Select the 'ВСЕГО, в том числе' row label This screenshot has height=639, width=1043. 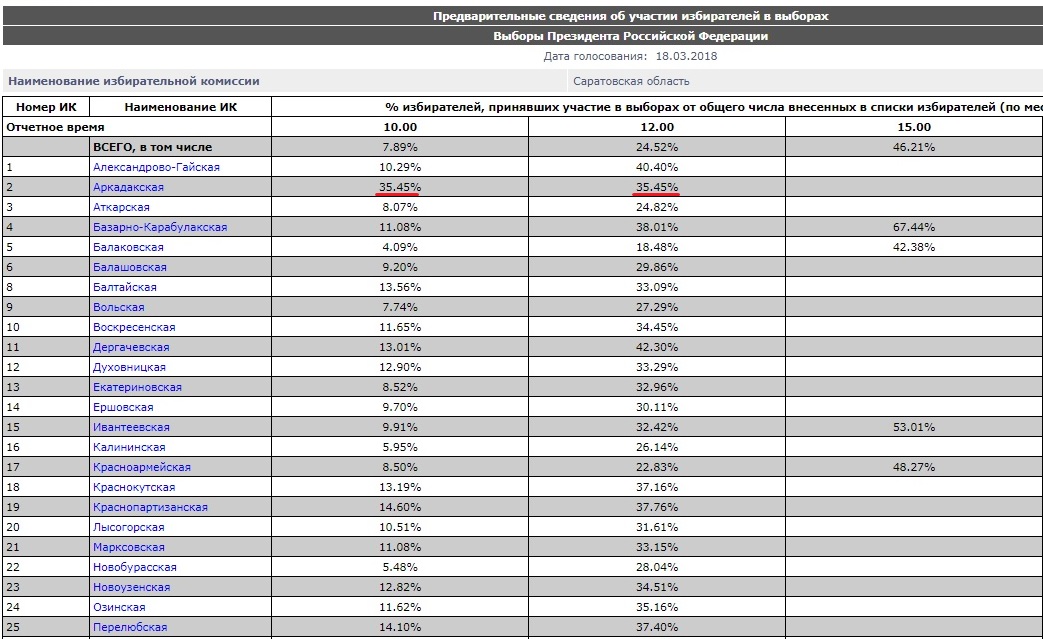coord(152,146)
